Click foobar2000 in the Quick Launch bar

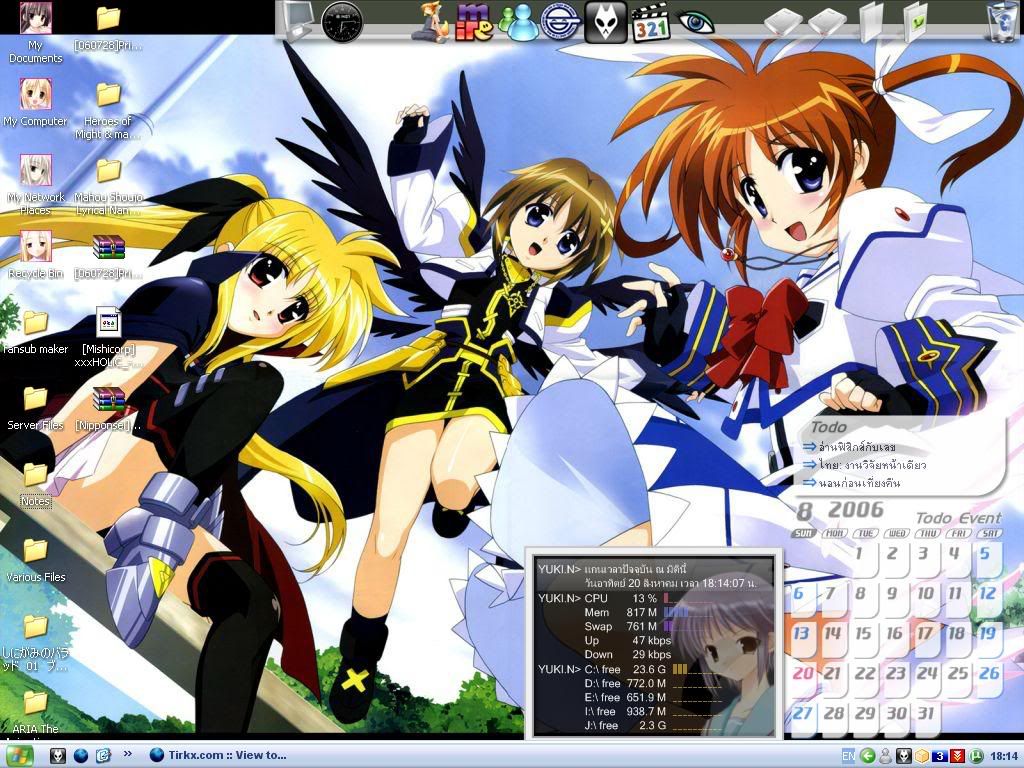click(58, 756)
